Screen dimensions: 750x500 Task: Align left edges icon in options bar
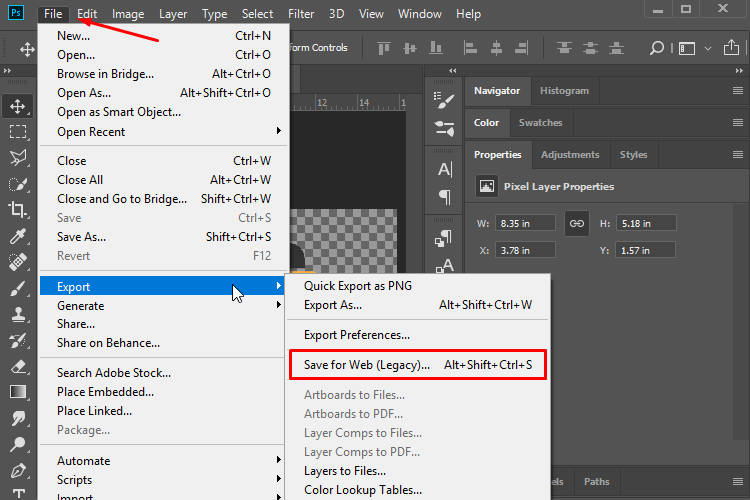[470, 48]
